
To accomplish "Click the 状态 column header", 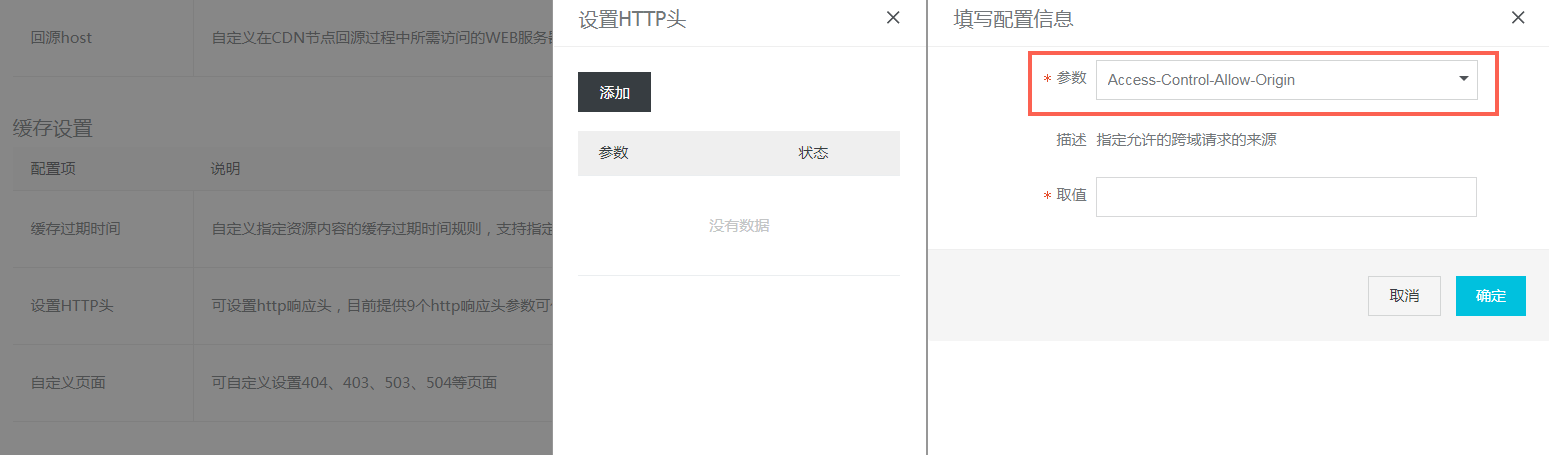I will pos(813,153).
